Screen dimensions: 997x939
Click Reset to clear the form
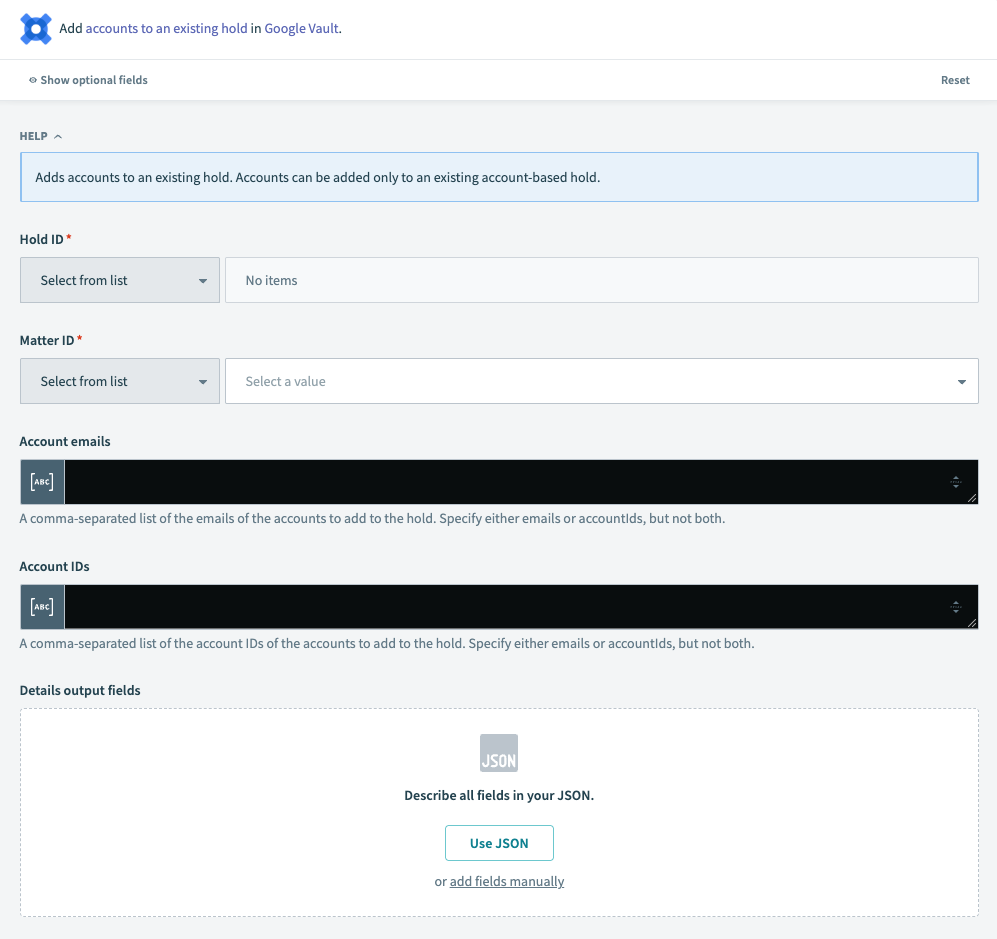coord(955,80)
